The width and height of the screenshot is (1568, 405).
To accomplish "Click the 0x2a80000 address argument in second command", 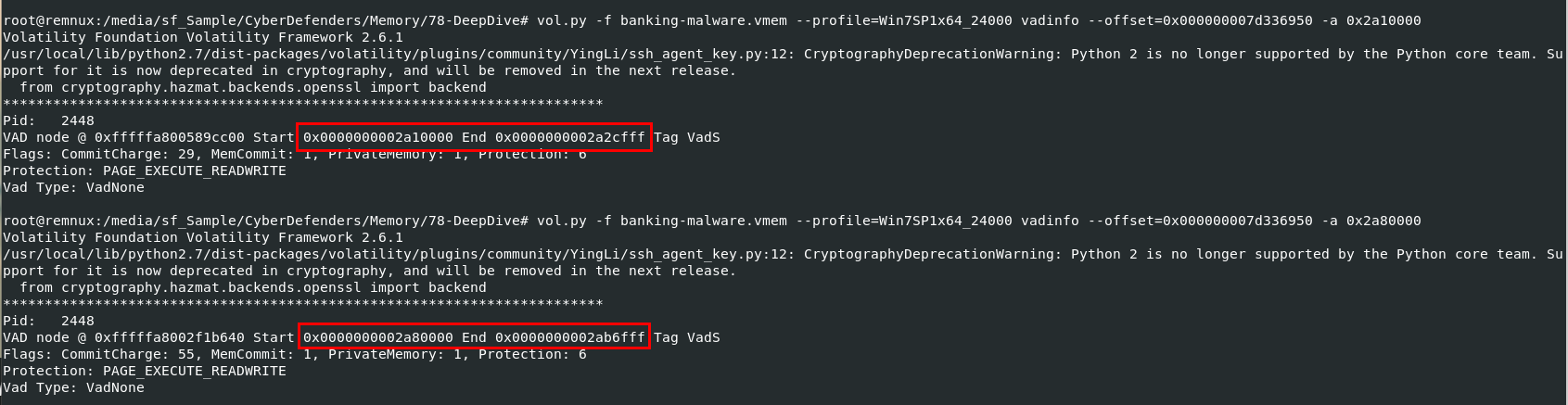I will [x=1383, y=221].
